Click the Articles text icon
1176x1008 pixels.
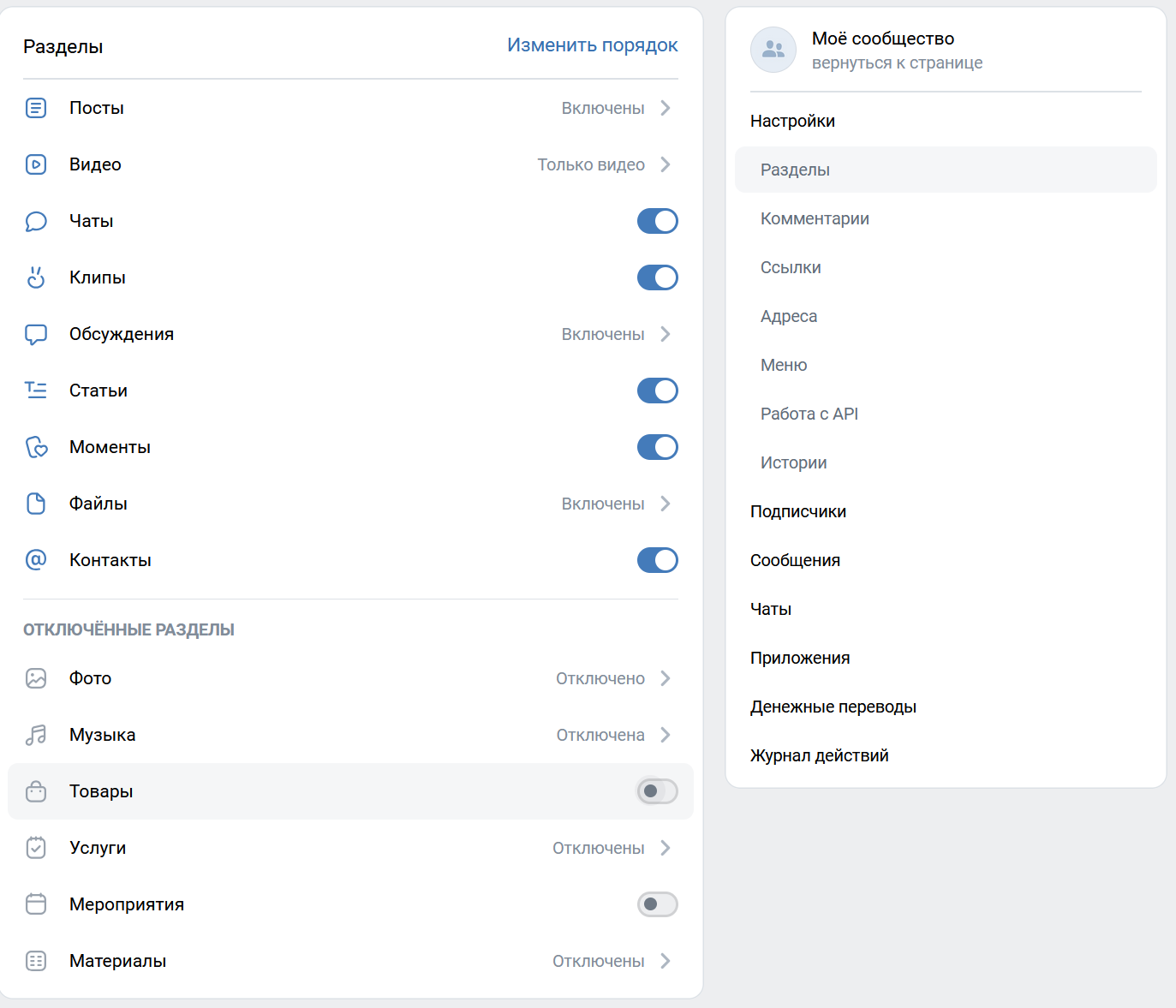click(x=36, y=391)
